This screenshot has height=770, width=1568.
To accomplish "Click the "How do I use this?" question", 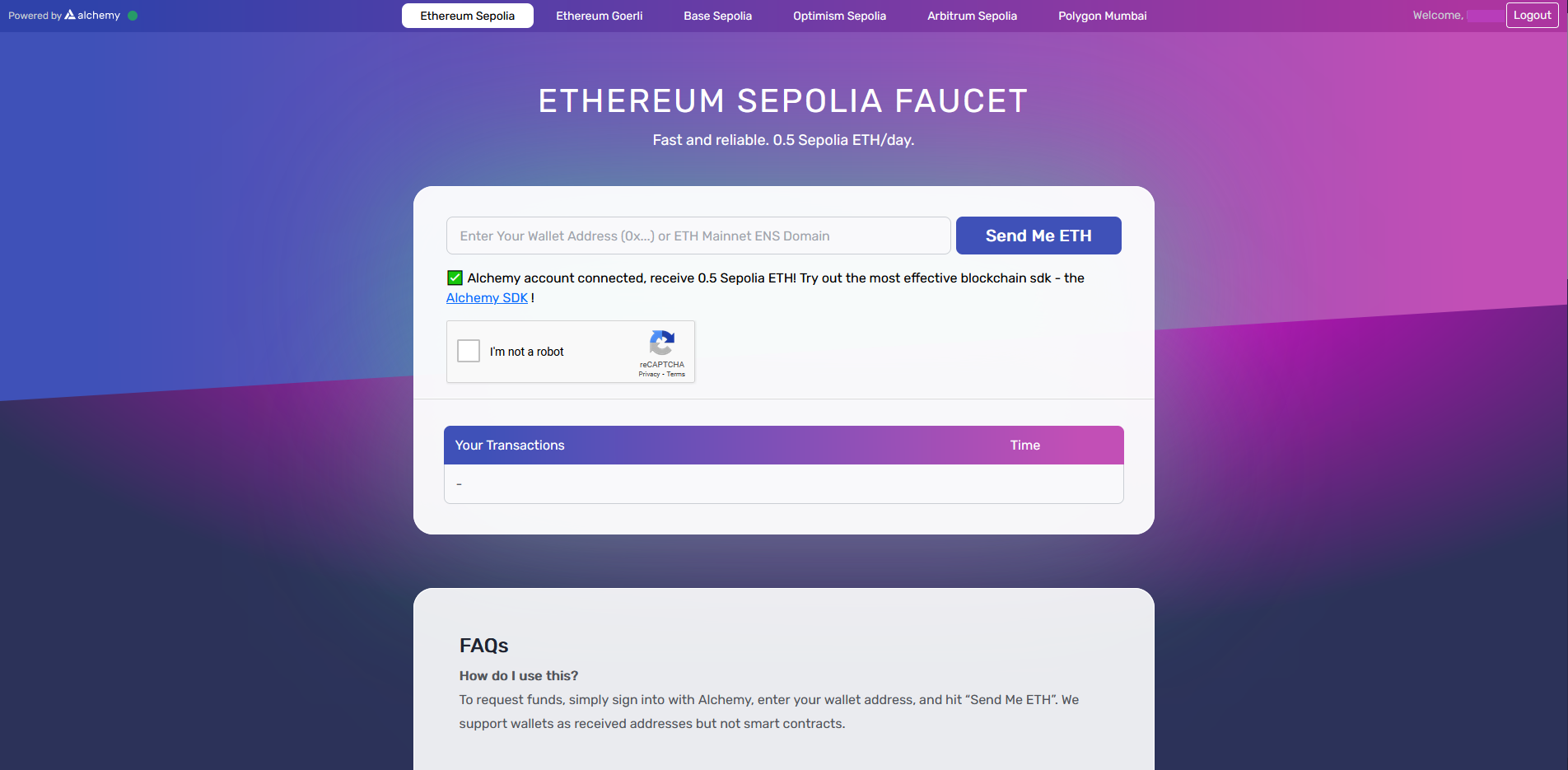I will (x=519, y=676).
